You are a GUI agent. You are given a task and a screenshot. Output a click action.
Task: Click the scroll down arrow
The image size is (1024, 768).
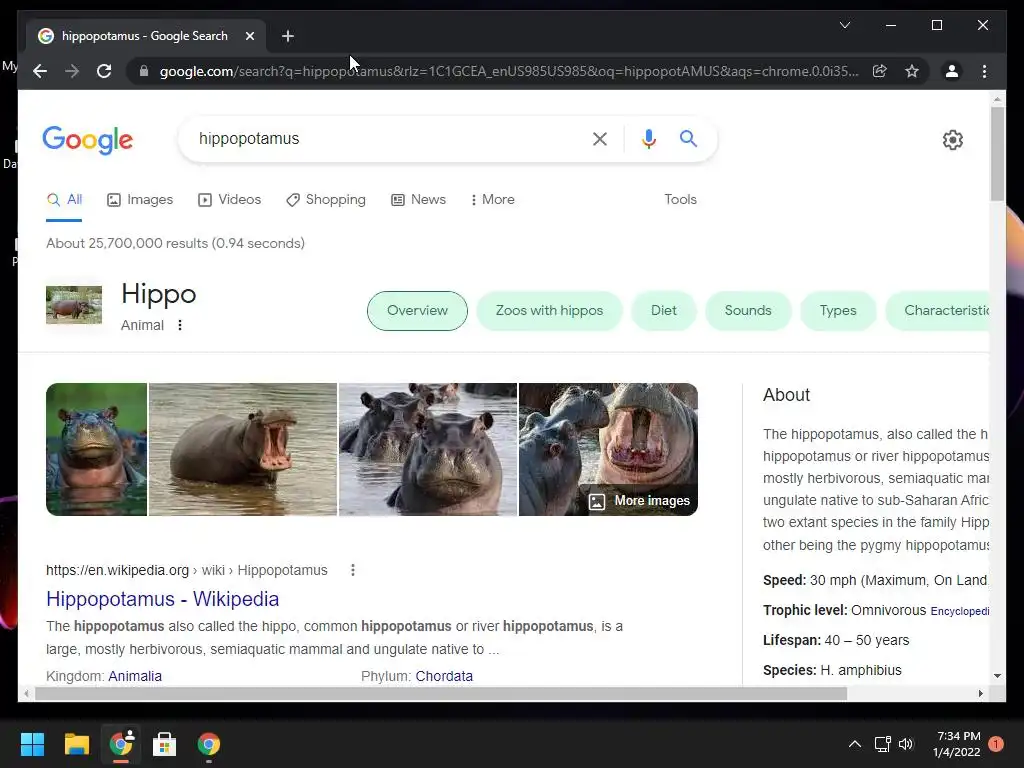997,676
